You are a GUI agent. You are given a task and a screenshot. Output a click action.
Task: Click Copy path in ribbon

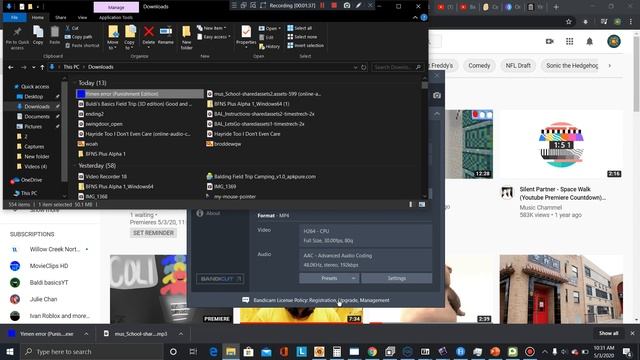(79, 37)
